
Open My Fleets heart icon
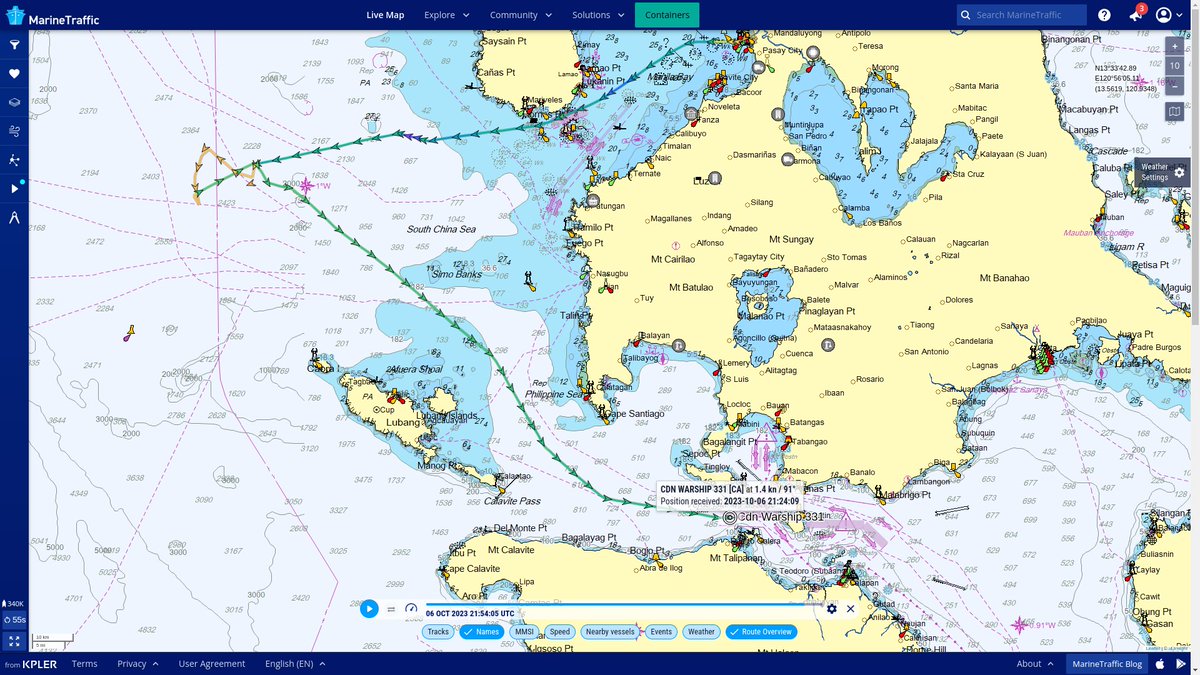(14, 73)
